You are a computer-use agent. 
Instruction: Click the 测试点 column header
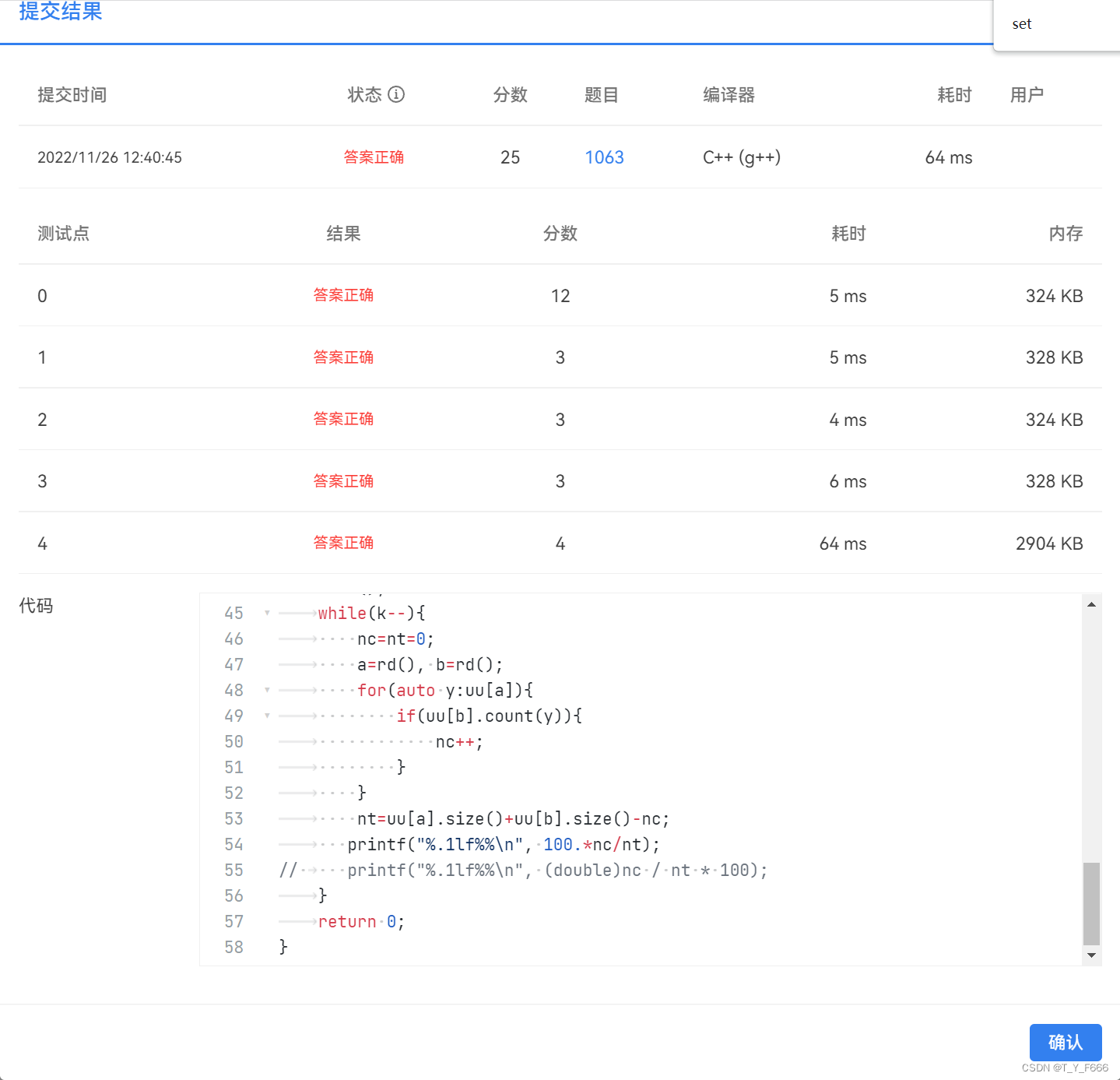(x=64, y=234)
